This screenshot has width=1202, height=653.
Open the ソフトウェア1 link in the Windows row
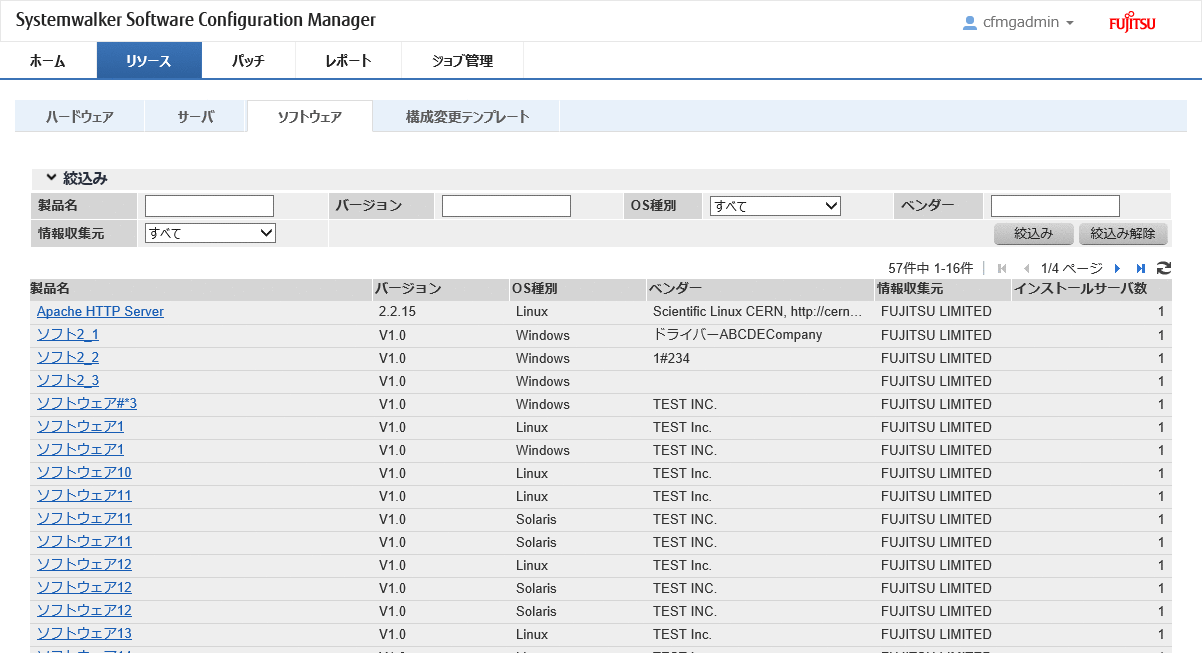tap(80, 449)
